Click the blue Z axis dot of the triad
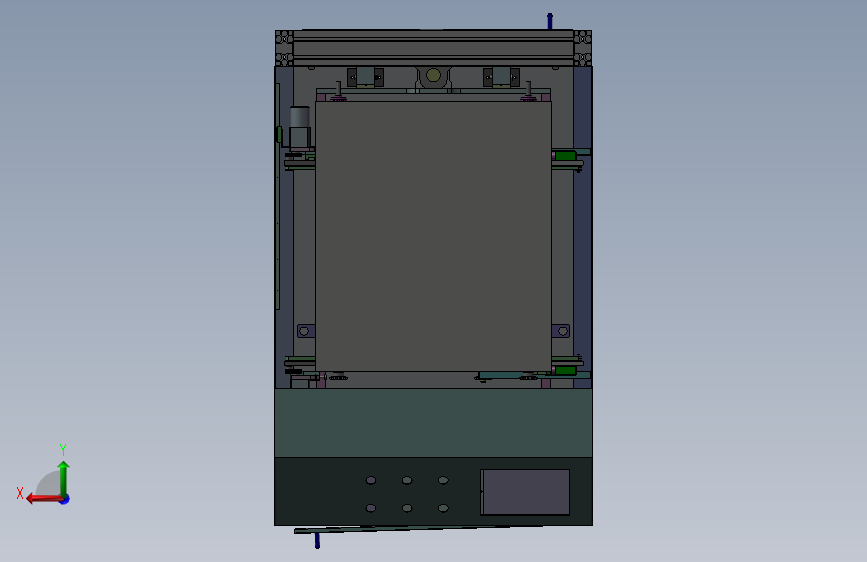 pyautogui.click(x=65, y=500)
